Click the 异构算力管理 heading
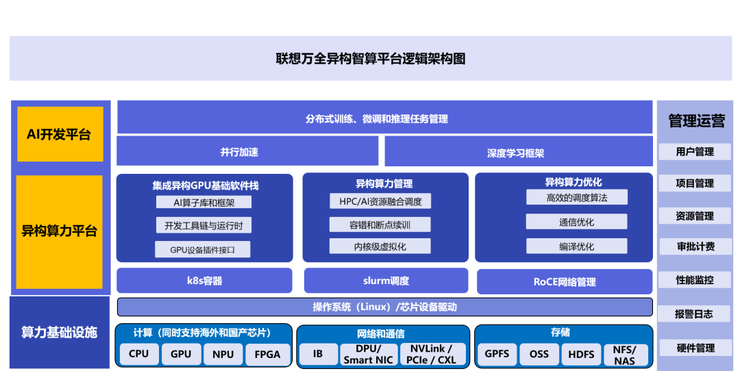This screenshot has height=384, width=740. [x=384, y=184]
